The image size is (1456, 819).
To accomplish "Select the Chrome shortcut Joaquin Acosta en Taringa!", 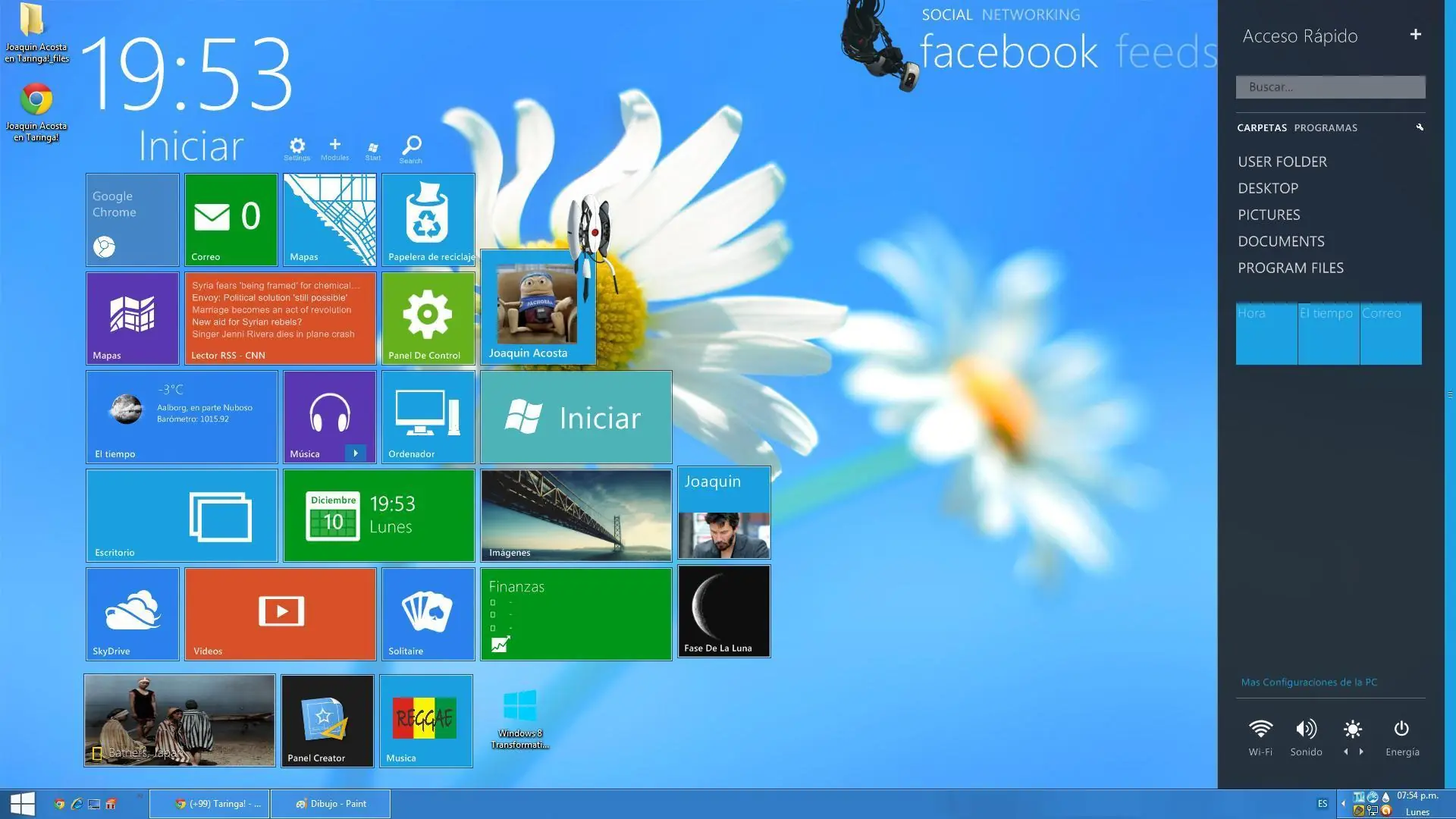I will (36, 112).
